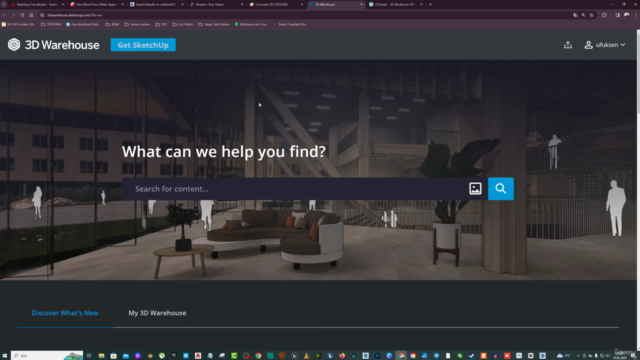Open Blender from the taskbar
This screenshot has height=360, width=640.
click(150, 356)
